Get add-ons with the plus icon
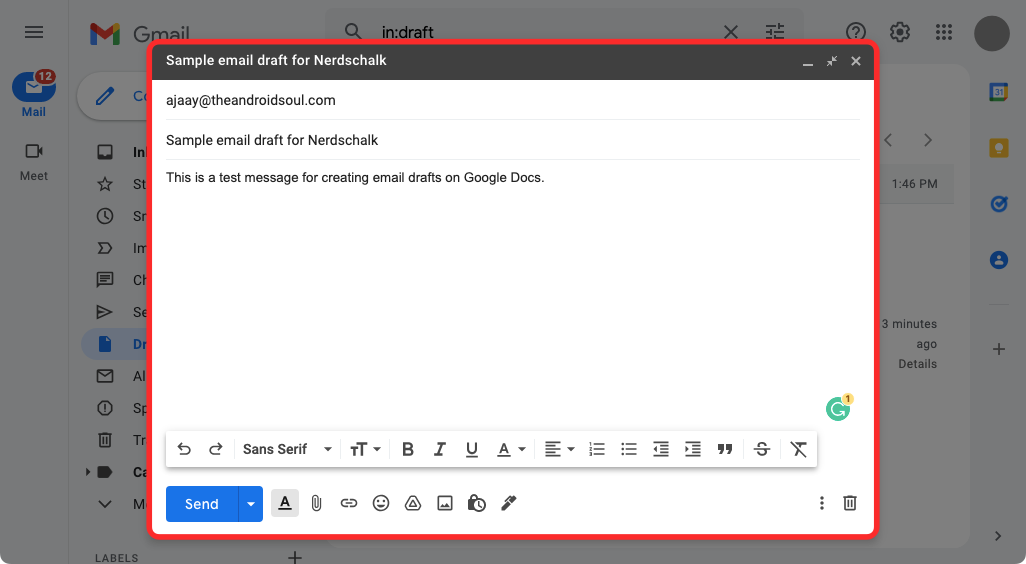Image resolution: width=1026 pixels, height=564 pixels. coord(999,349)
